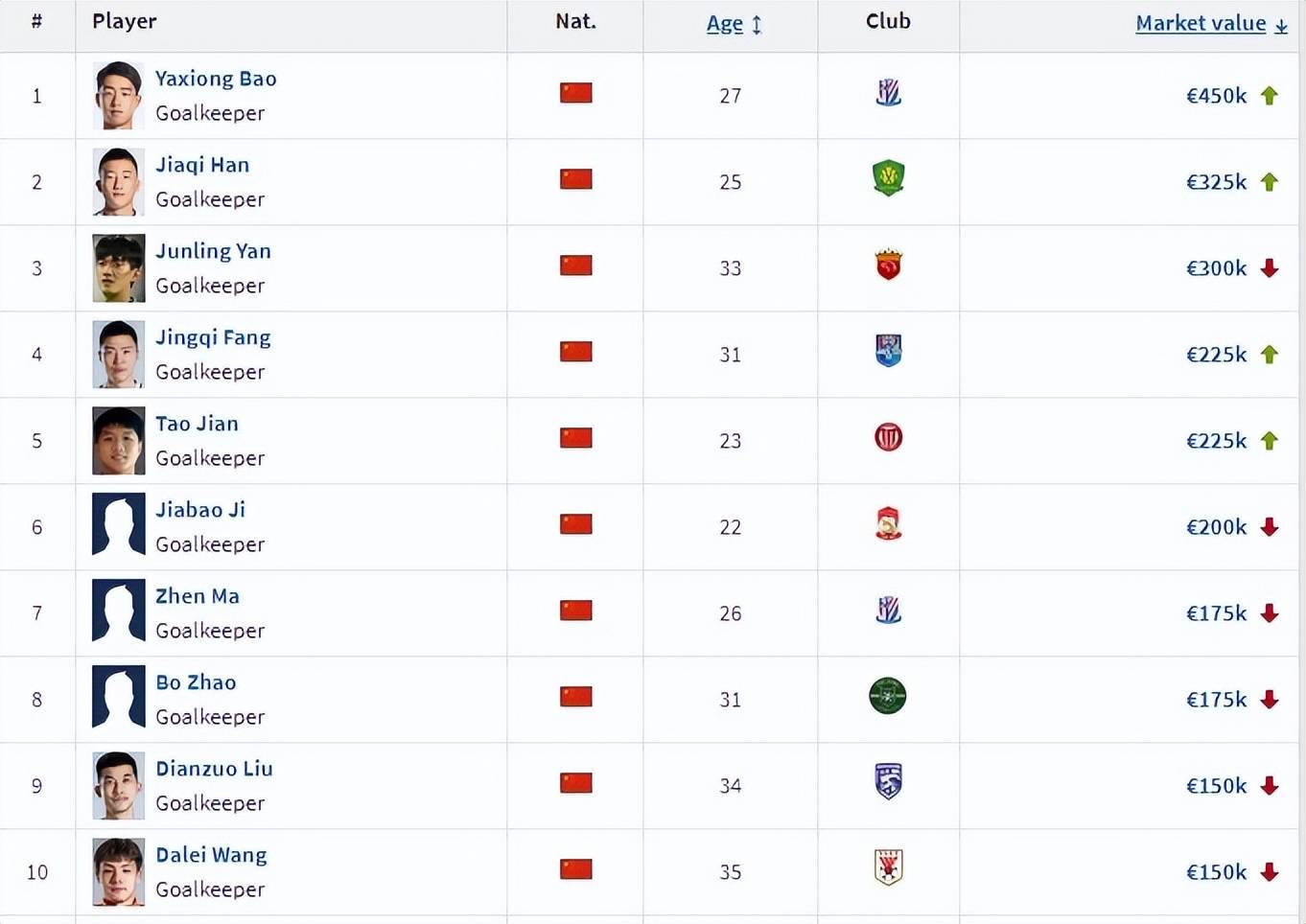The image size is (1306, 924).
Task: Open Junling Yan's player profile link
Action: (213, 251)
